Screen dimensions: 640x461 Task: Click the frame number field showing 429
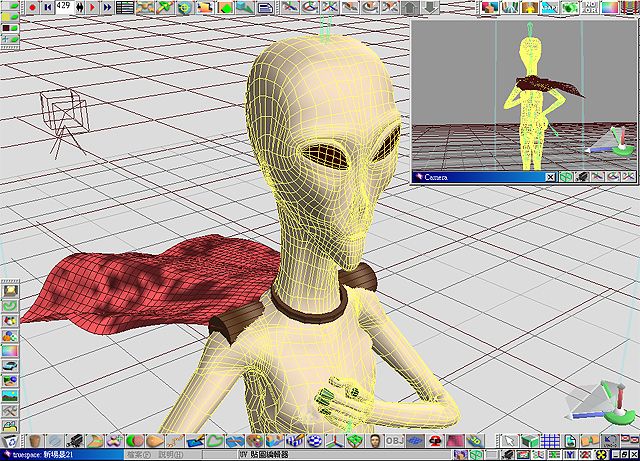64,6
